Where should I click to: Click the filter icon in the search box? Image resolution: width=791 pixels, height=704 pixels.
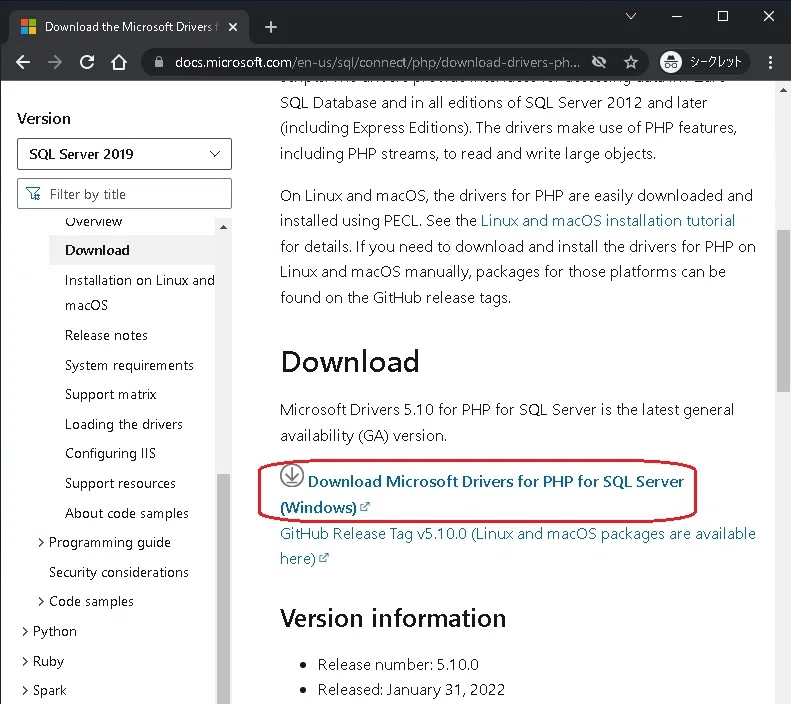(x=33, y=194)
